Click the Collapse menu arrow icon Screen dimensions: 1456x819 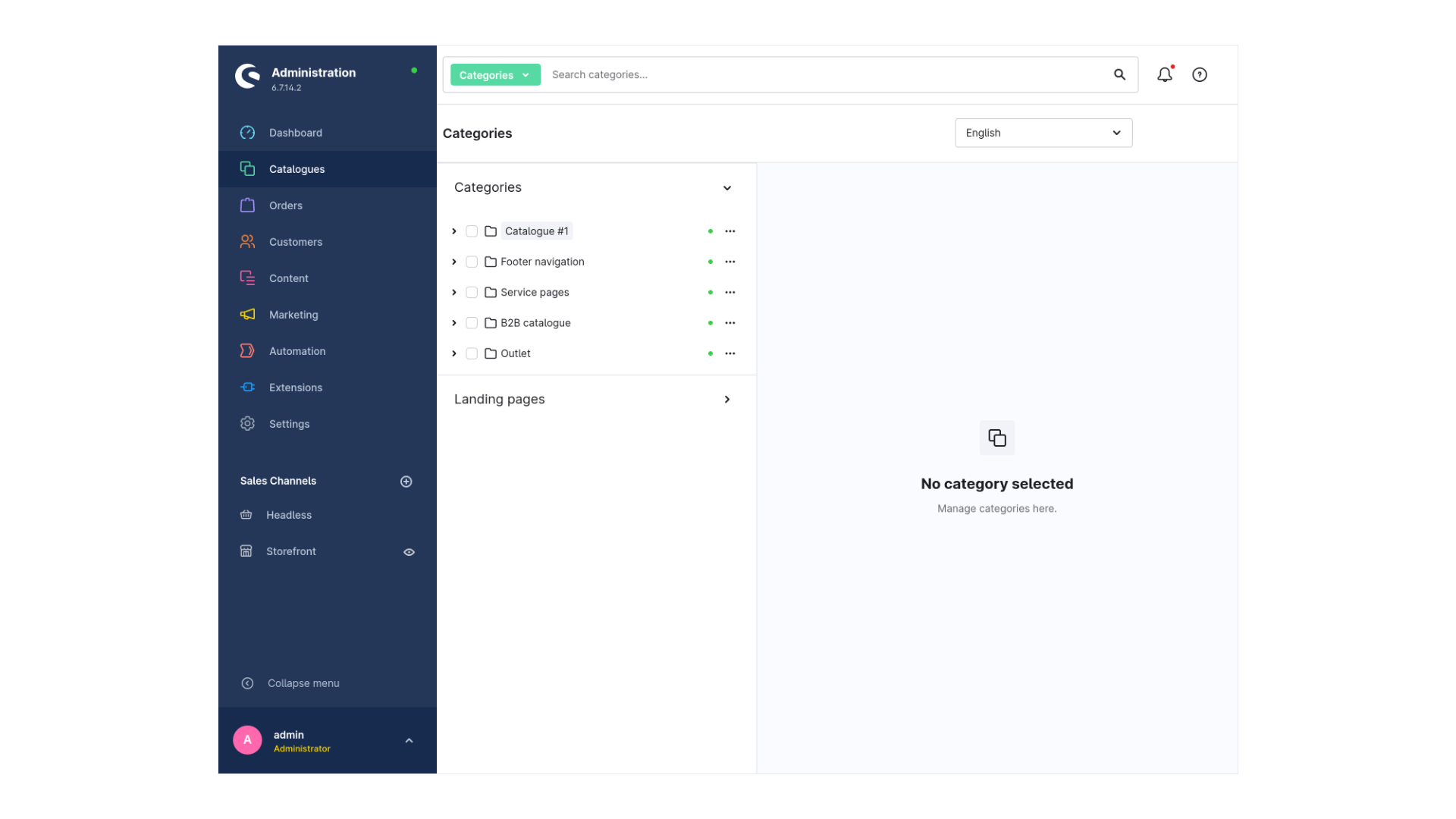(247, 683)
